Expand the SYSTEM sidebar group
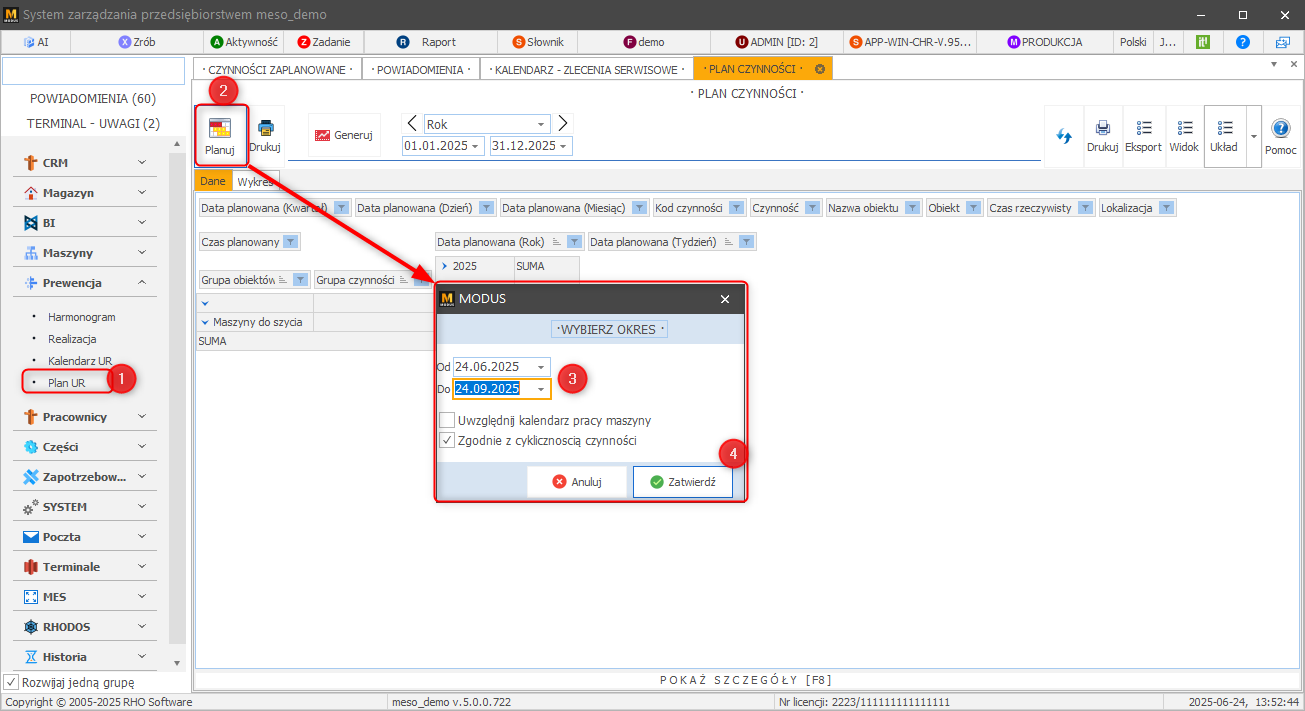 pyautogui.click(x=86, y=507)
